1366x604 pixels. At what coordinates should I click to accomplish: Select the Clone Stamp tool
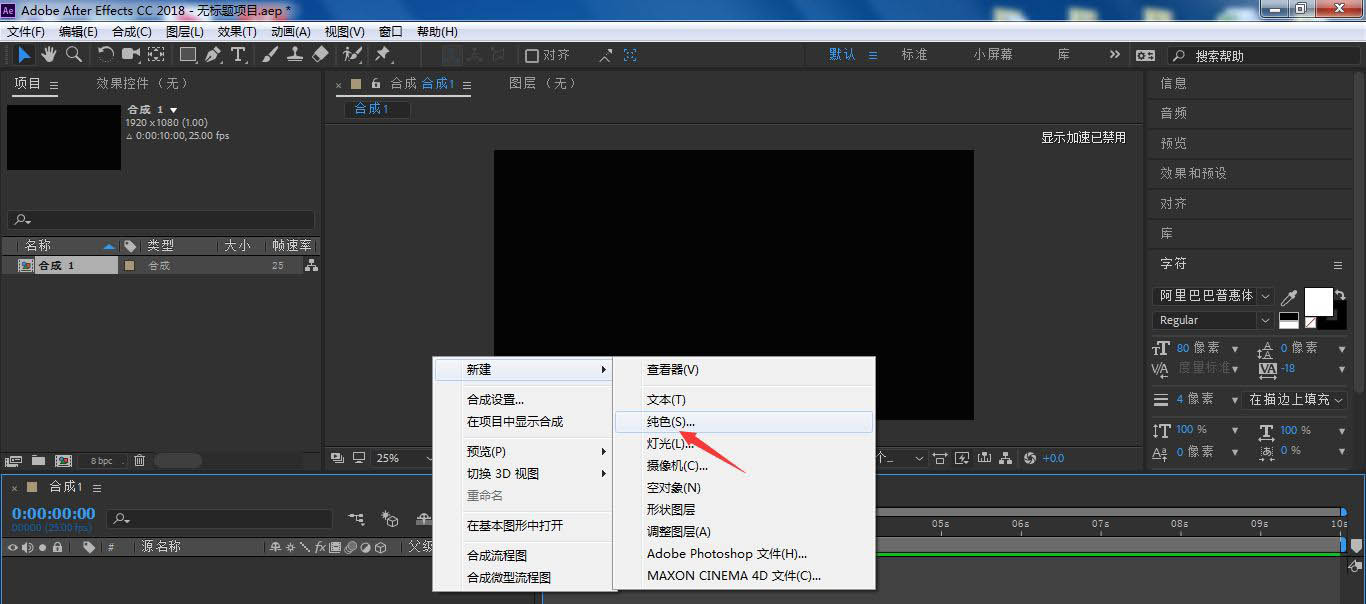point(295,55)
